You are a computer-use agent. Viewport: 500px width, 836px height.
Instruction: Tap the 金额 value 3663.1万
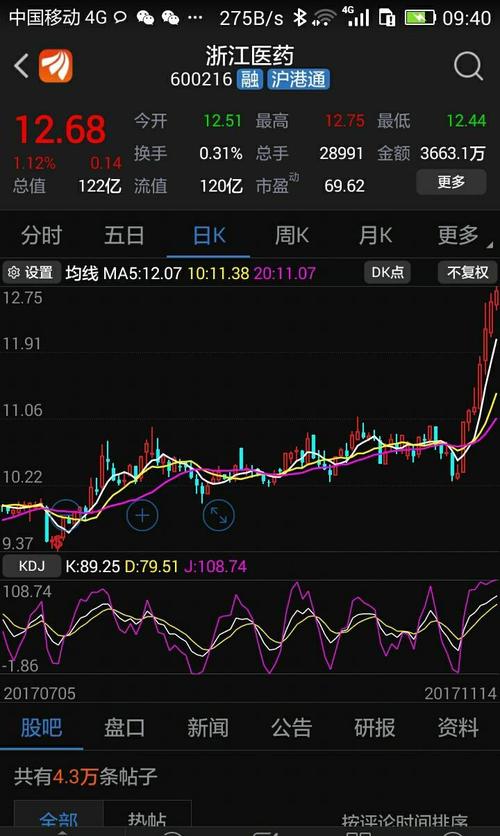click(453, 154)
